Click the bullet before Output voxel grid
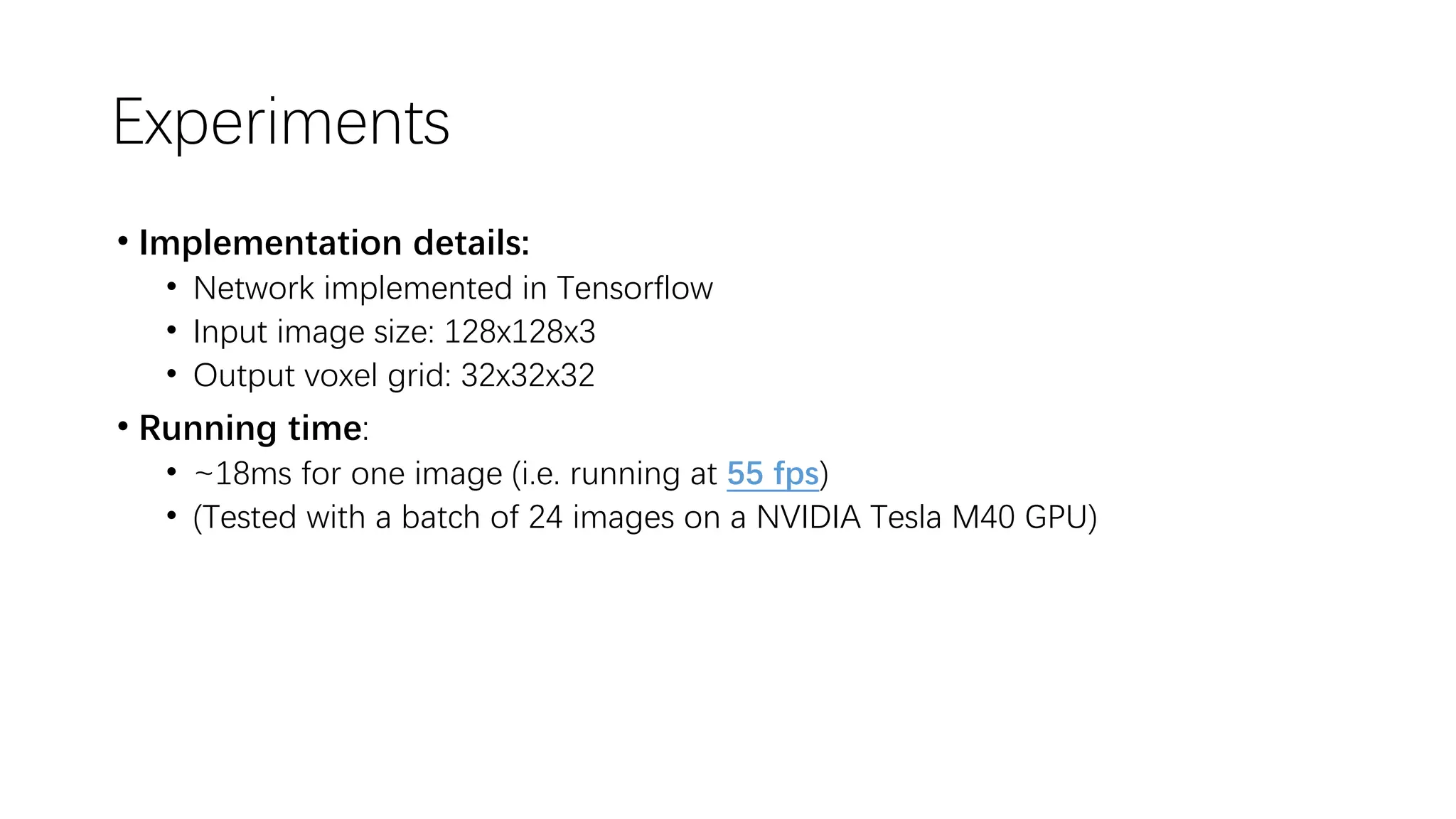This screenshot has width=1456, height=819. 171,374
